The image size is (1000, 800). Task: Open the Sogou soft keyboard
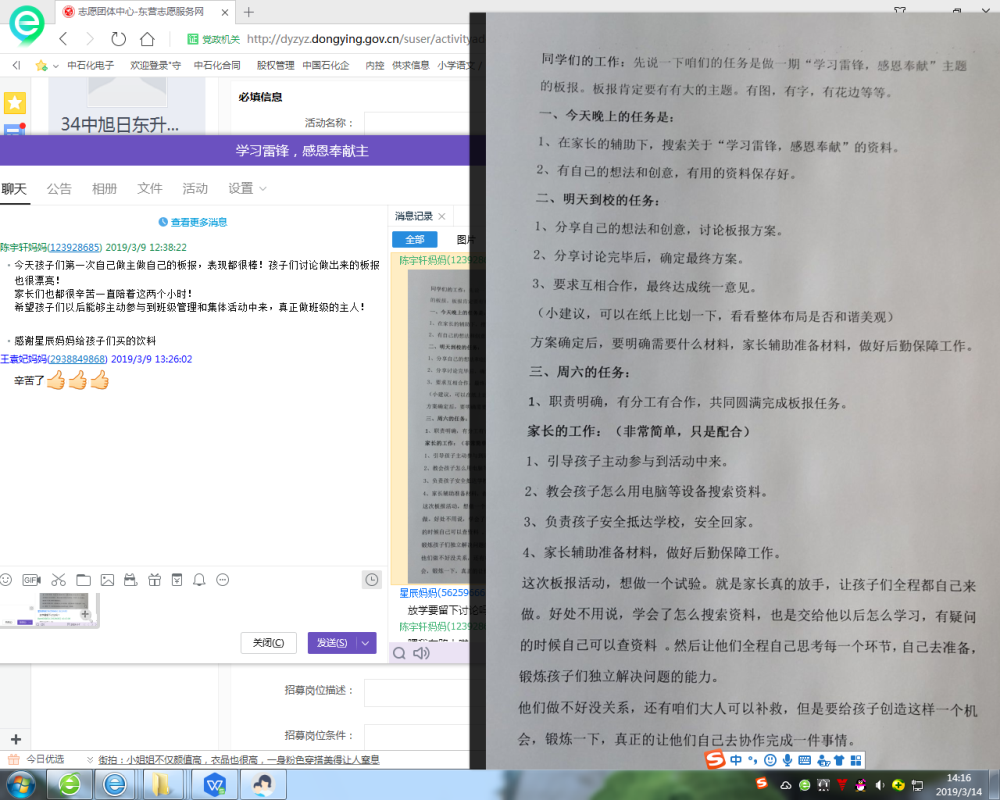click(805, 760)
